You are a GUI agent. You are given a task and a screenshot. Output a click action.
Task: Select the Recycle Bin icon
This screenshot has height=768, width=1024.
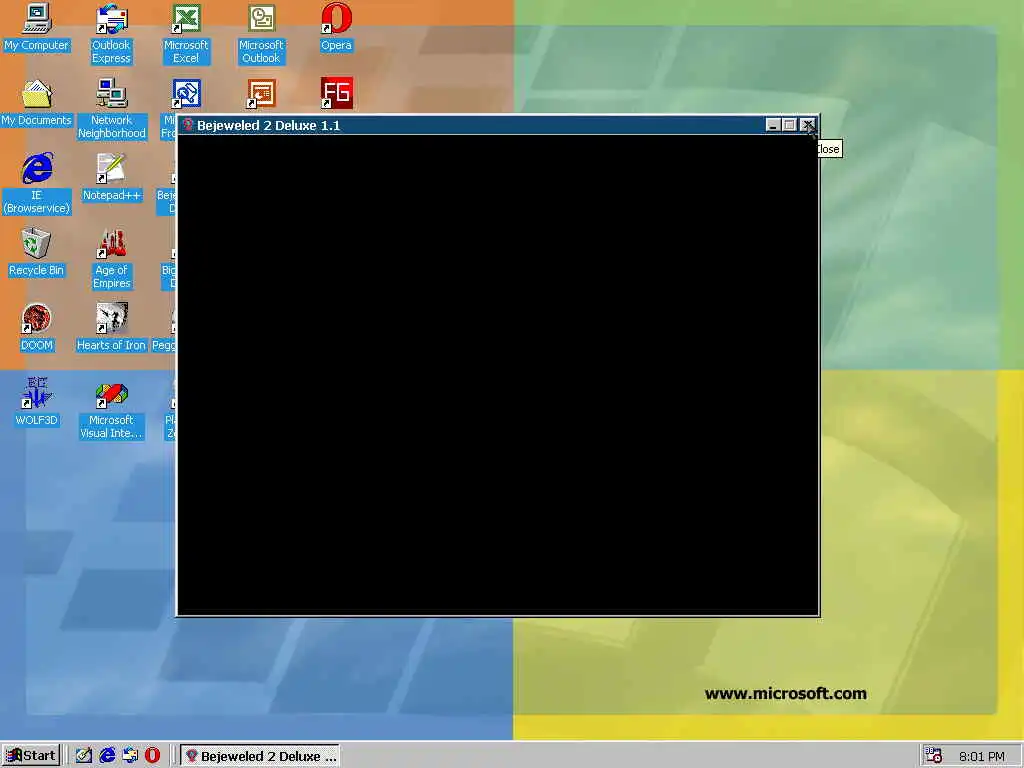point(37,253)
